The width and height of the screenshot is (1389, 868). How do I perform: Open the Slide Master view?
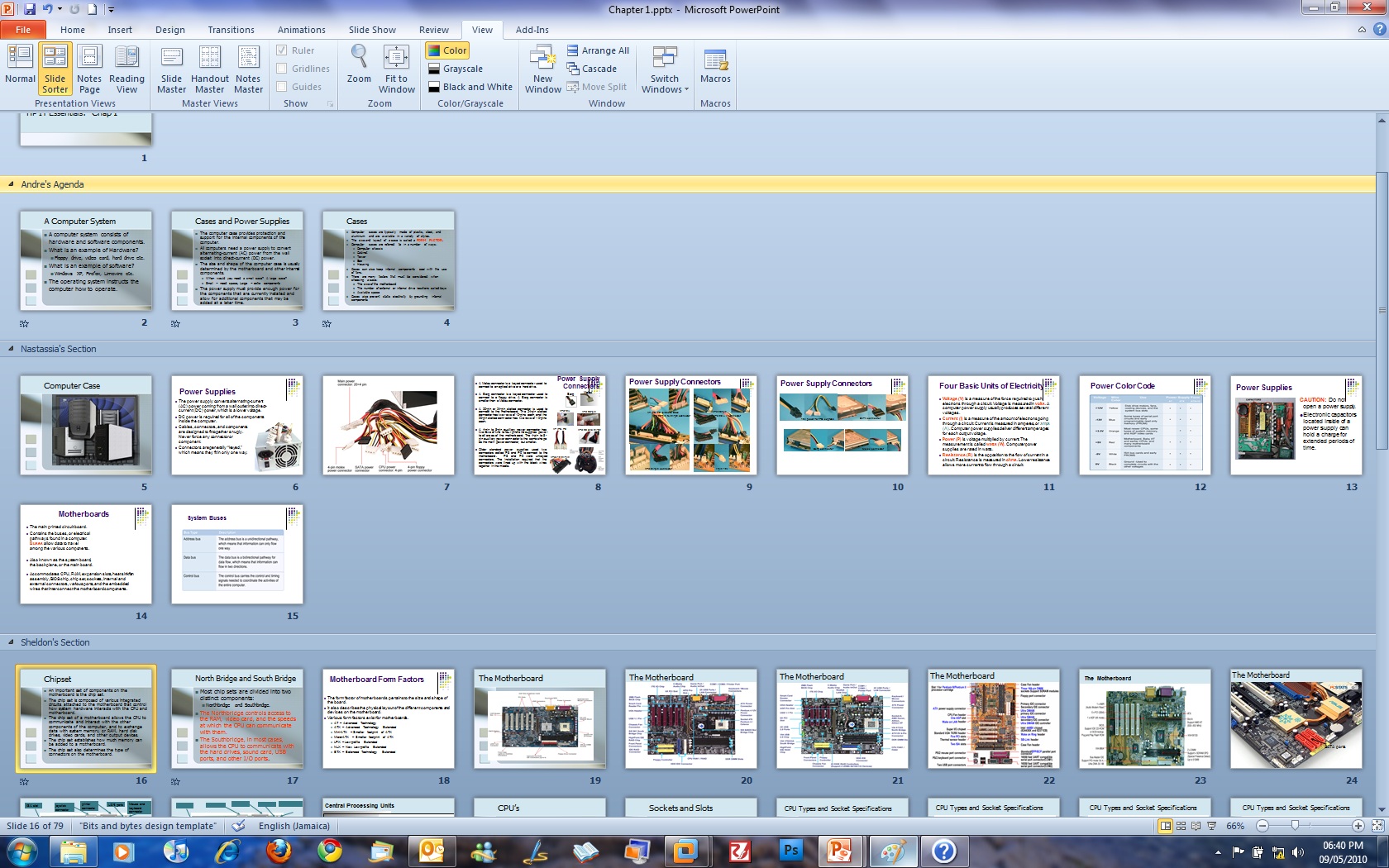[x=171, y=69]
